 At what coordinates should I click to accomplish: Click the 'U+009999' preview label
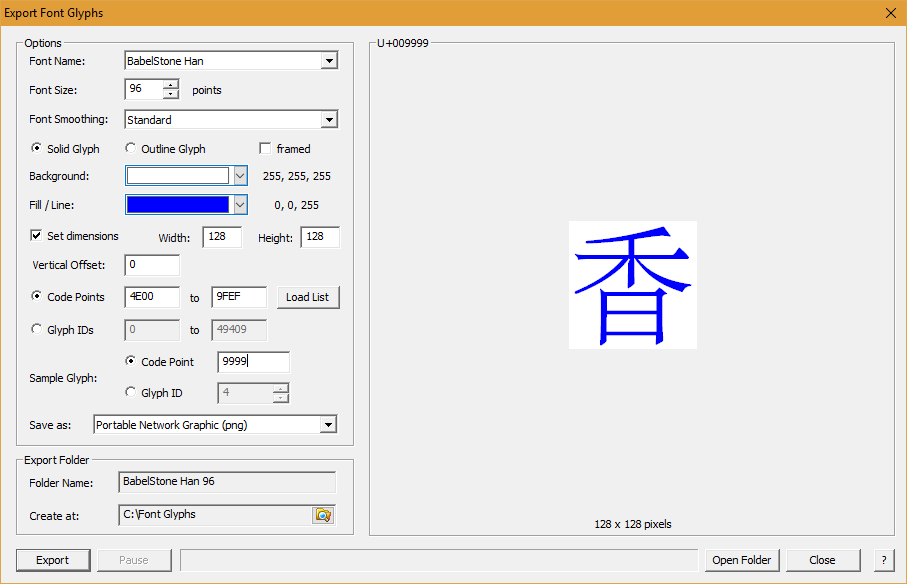[403, 43]
